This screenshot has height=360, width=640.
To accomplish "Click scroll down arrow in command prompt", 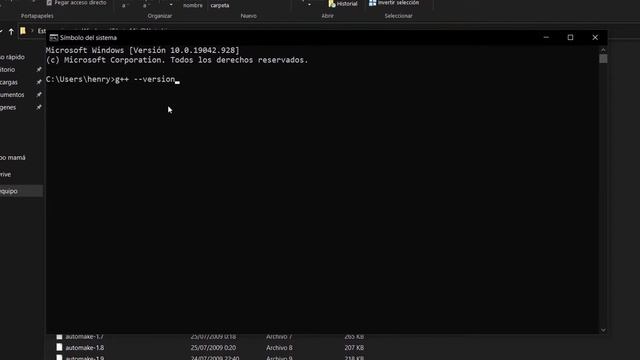I will 603,330.
